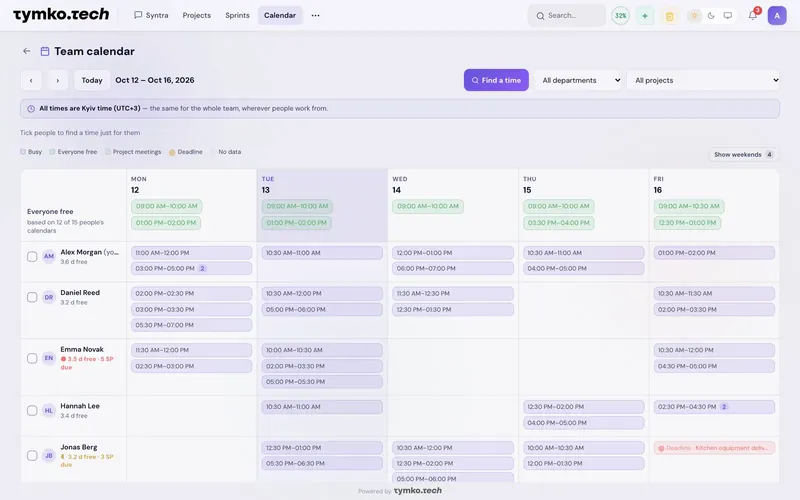Tick Alex Morgan's checkbox
Image resolution: width=800 pixels, height=500 pixels.
32,257
